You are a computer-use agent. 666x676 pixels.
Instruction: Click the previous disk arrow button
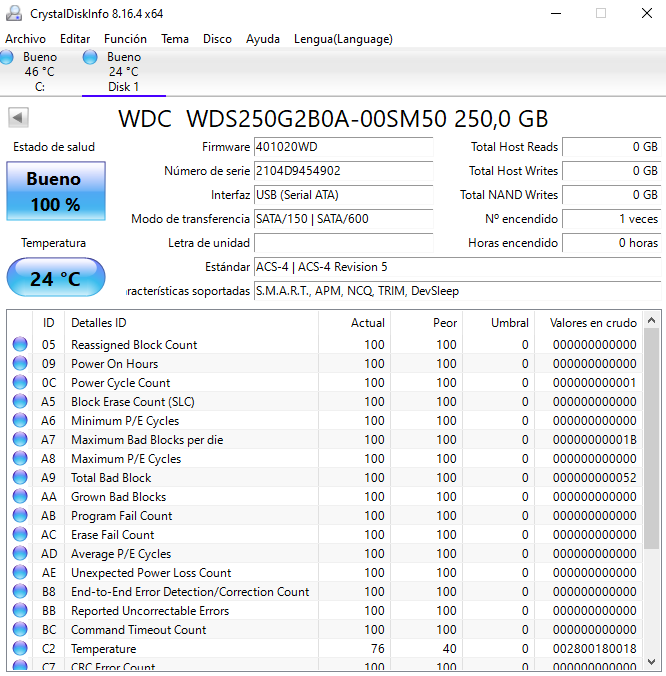pos(18,117)
